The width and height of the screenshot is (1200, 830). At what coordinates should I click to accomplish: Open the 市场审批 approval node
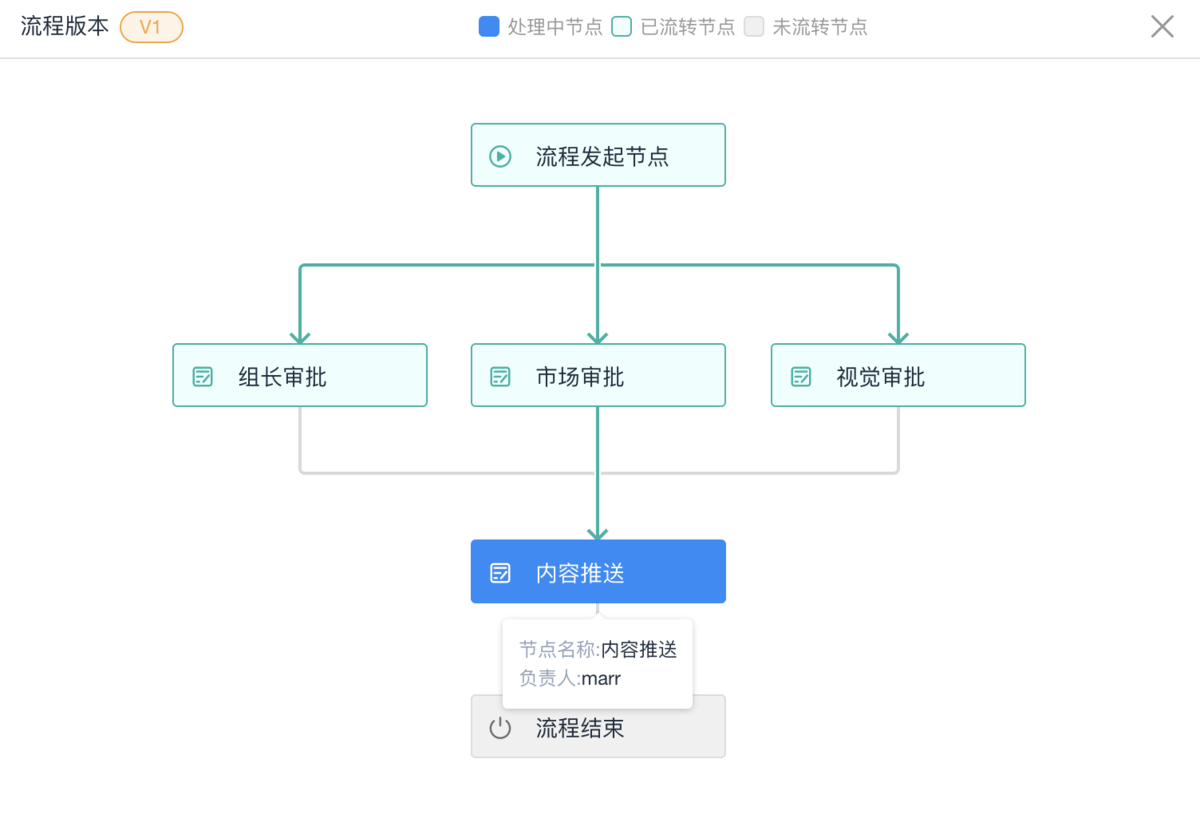(598, 376)
